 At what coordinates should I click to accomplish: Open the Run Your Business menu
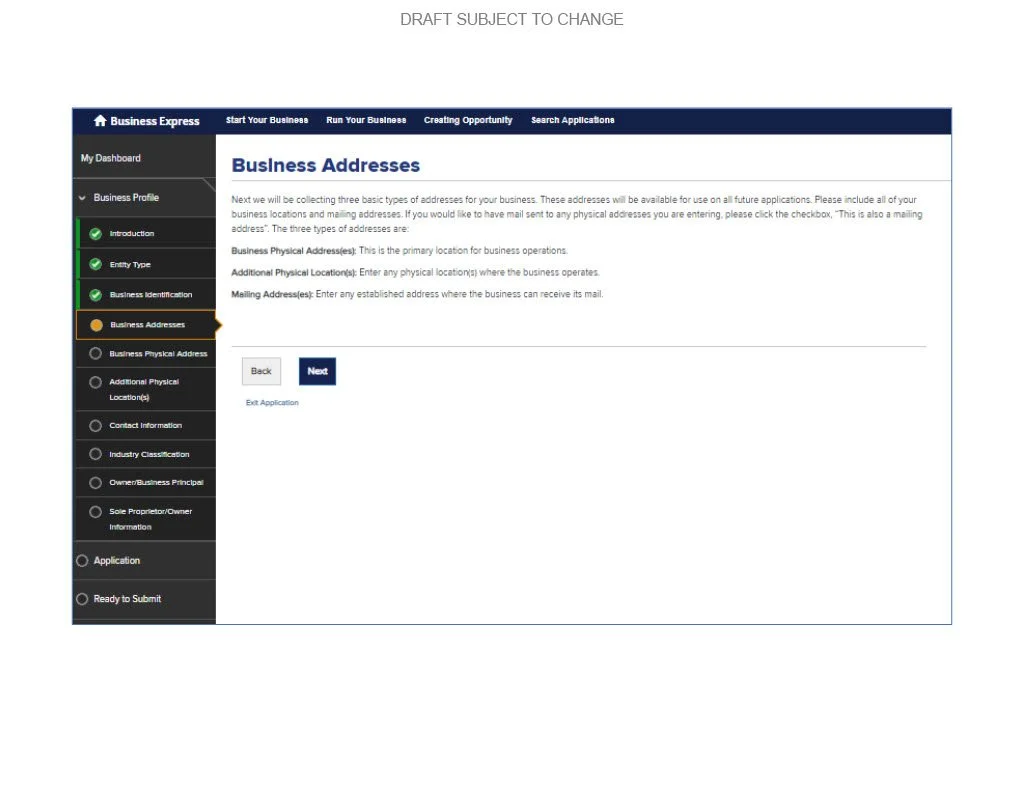[x=366, y=120]
